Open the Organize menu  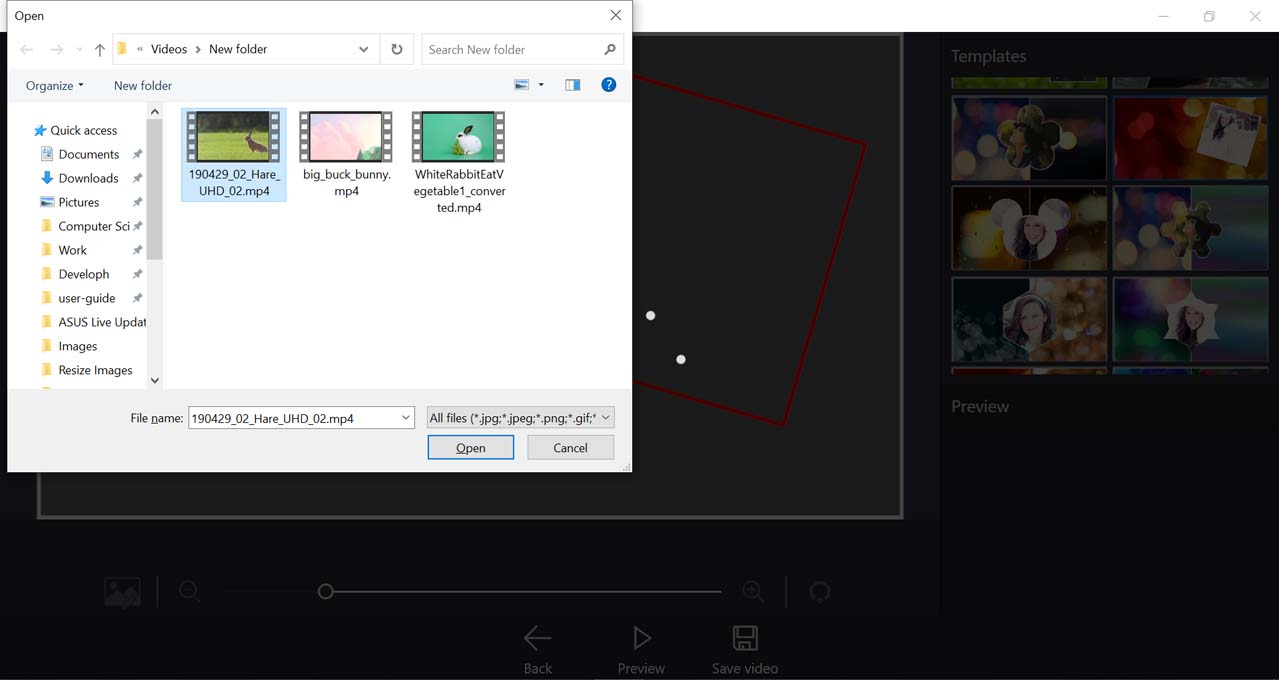pos(55,86)
